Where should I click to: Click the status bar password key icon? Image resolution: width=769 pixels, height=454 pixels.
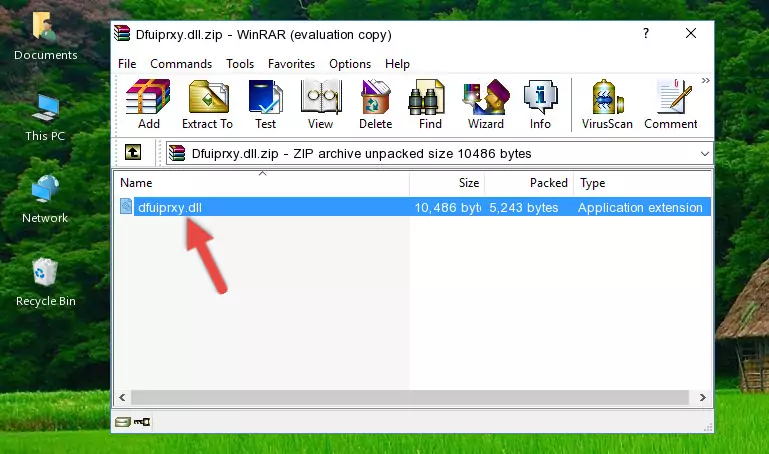(x=142, y=422)
